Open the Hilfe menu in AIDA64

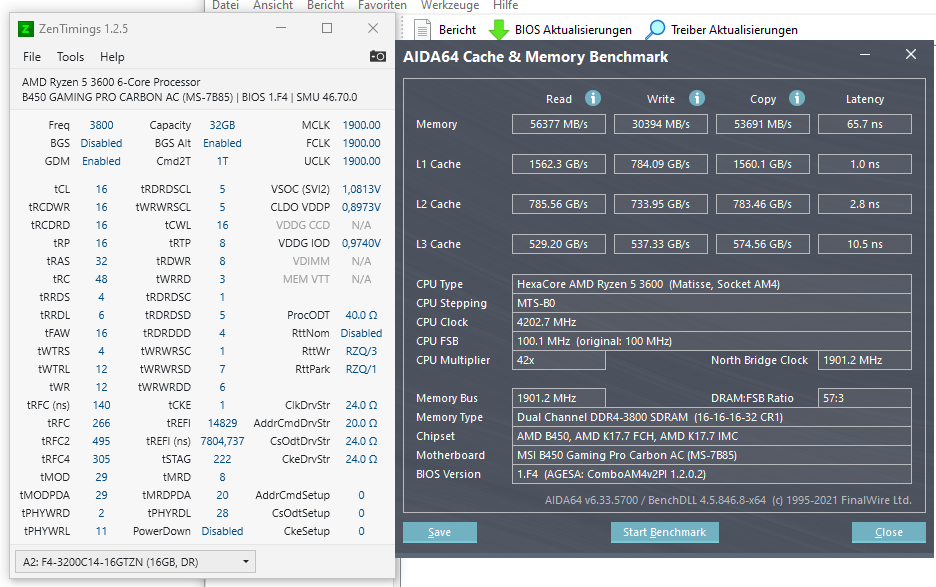(x=505, y=5)
